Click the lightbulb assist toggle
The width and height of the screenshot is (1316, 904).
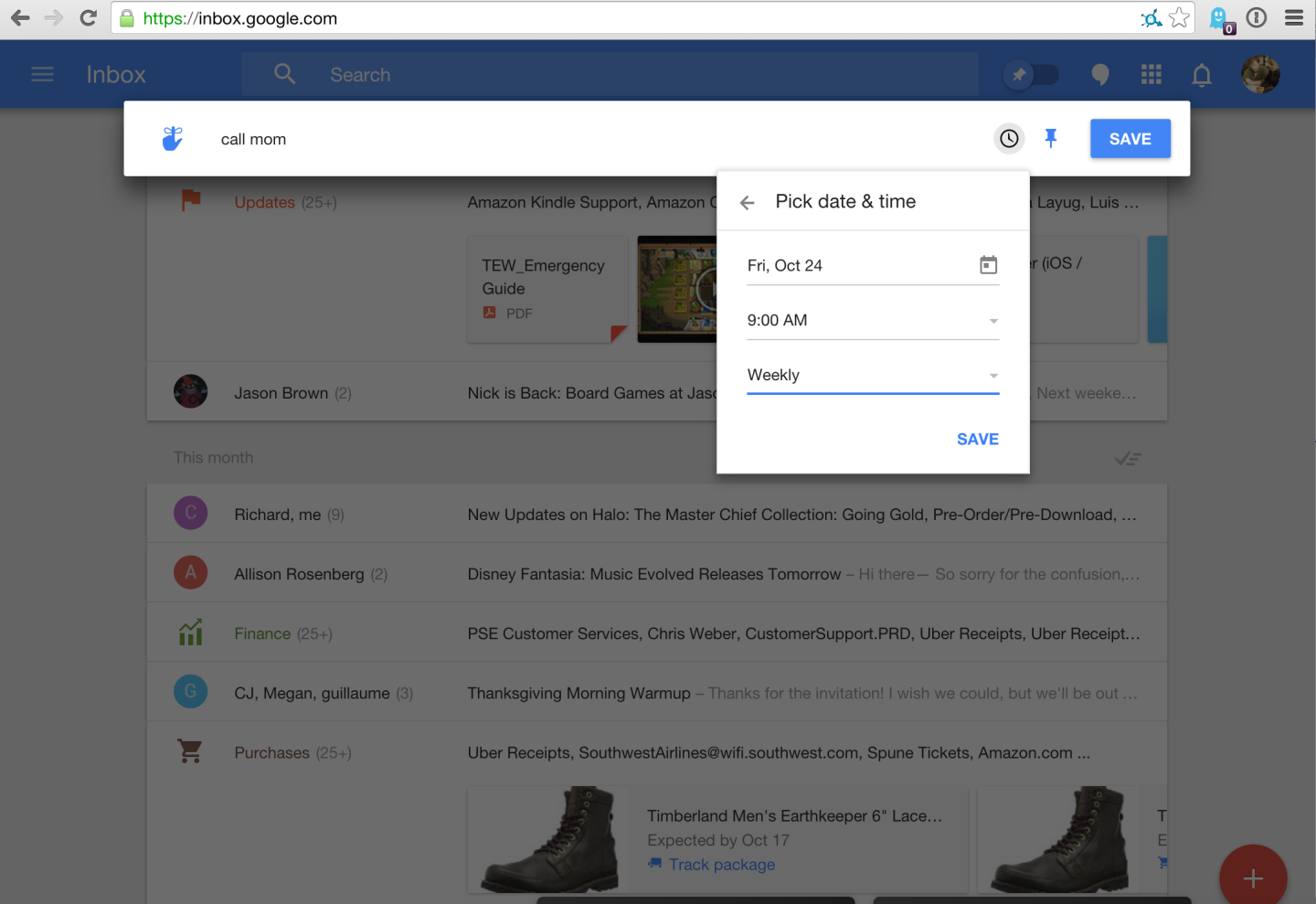tap(1099, 74)
